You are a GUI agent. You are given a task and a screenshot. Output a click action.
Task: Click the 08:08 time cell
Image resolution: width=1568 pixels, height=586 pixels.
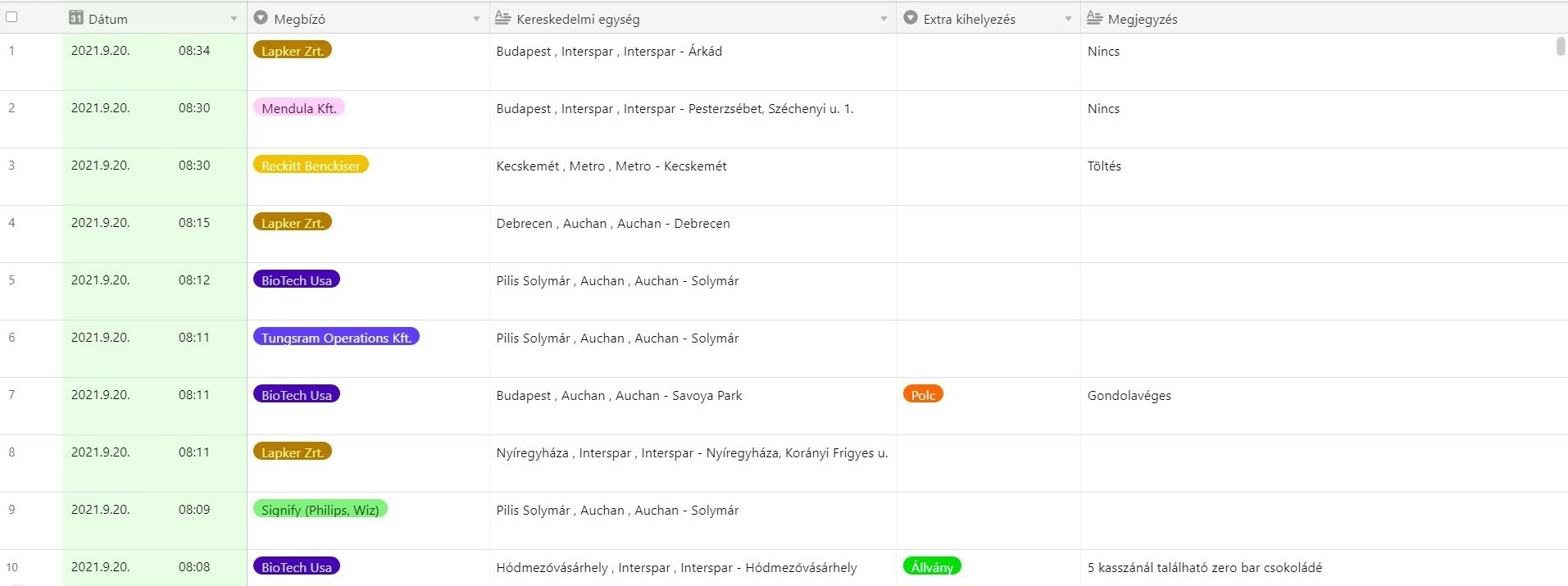click(x=194, y=567)
